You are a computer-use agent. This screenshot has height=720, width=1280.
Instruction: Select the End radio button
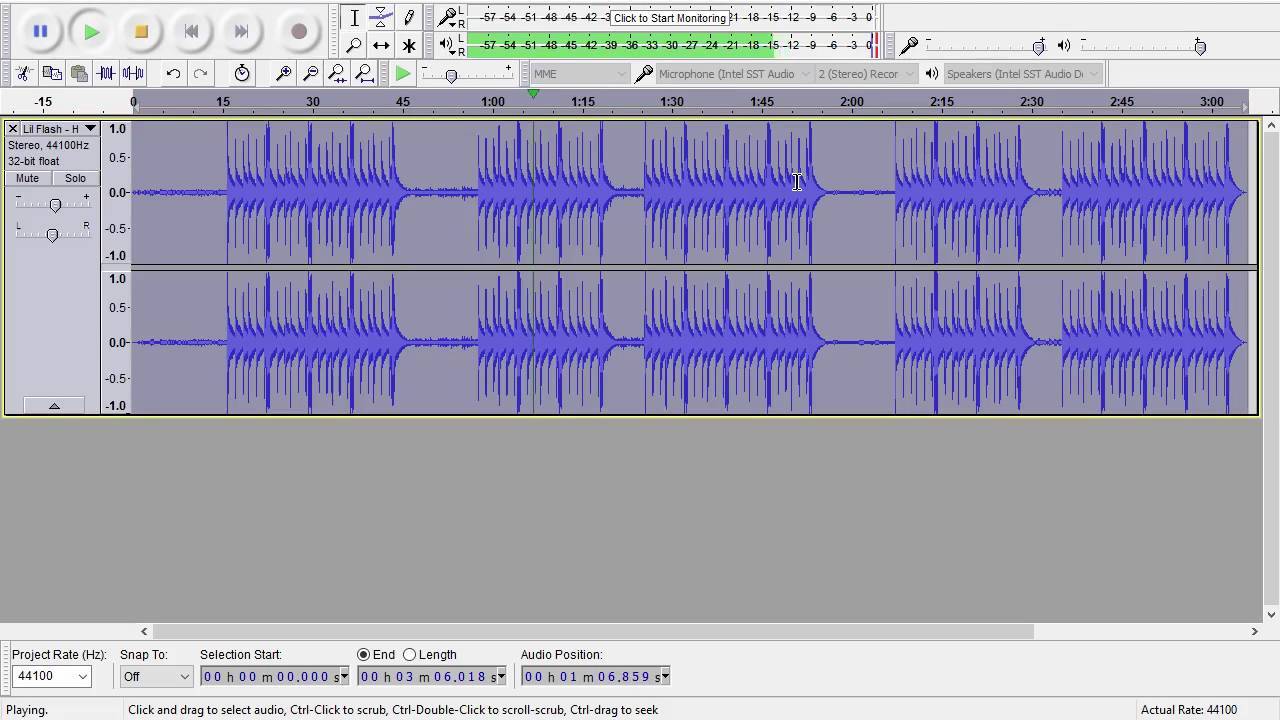coord(364,655)
